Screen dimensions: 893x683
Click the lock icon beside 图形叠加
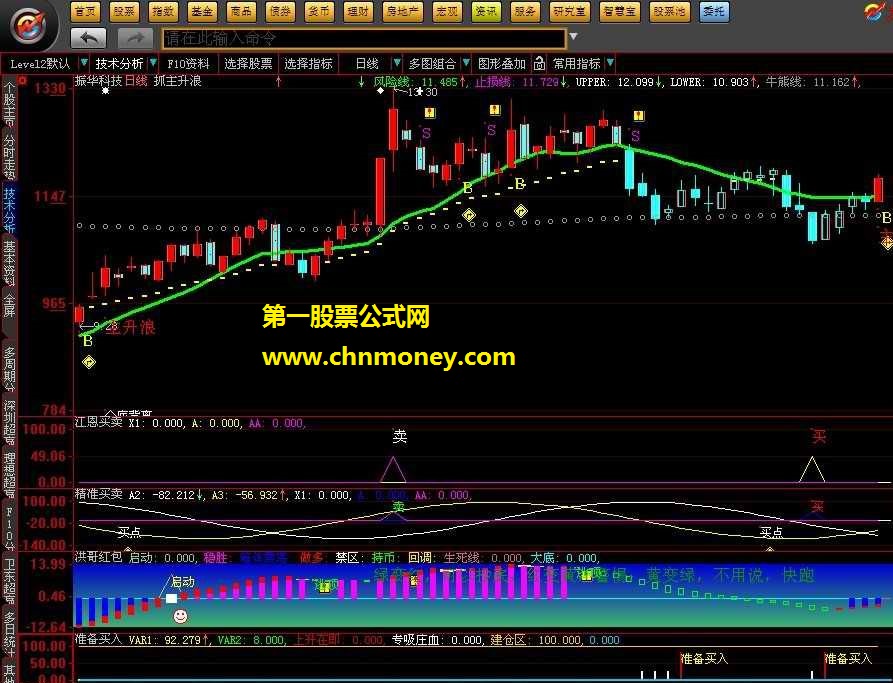click(x=539, y=63)
